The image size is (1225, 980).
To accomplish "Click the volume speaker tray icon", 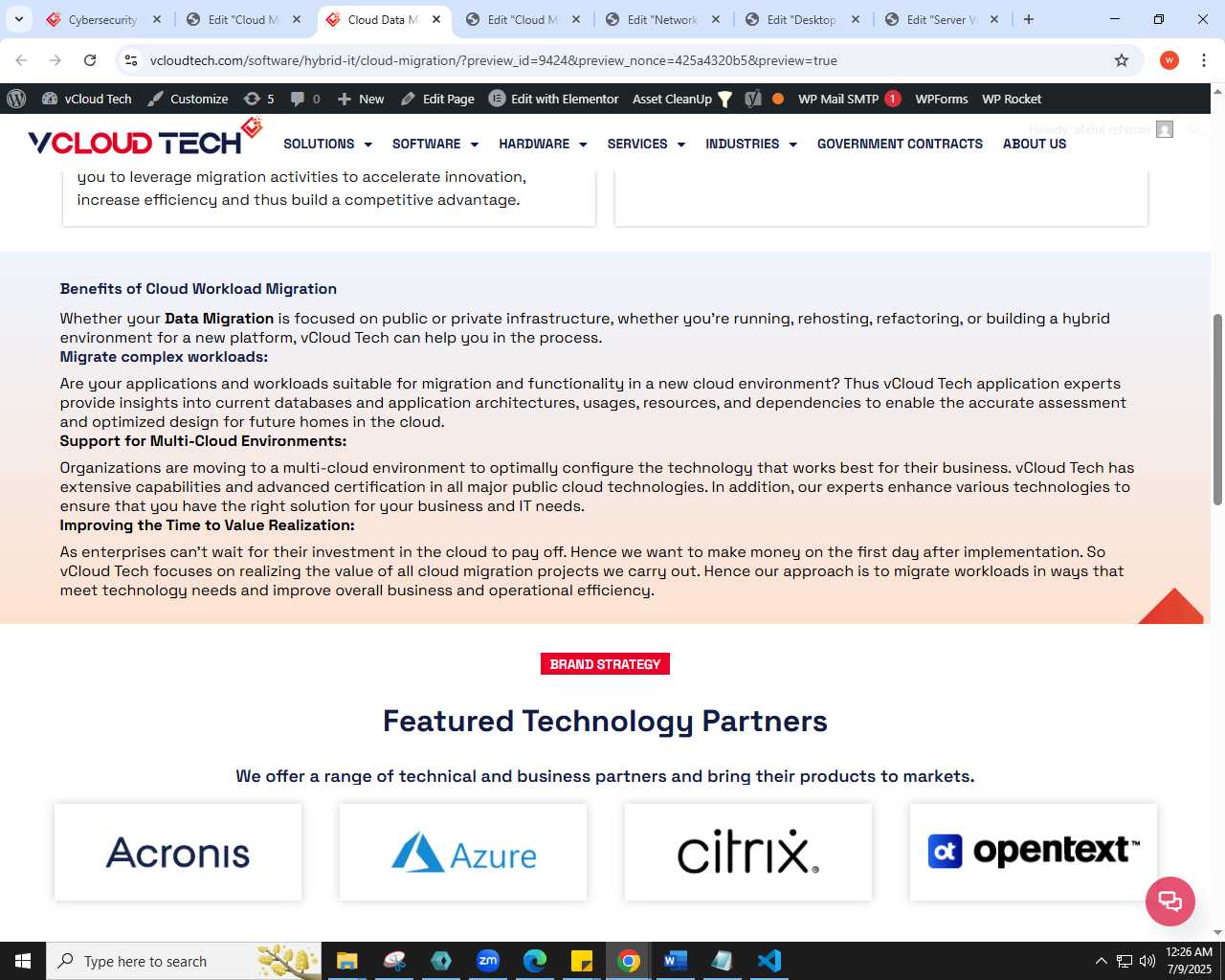I will pos(1147,961).
